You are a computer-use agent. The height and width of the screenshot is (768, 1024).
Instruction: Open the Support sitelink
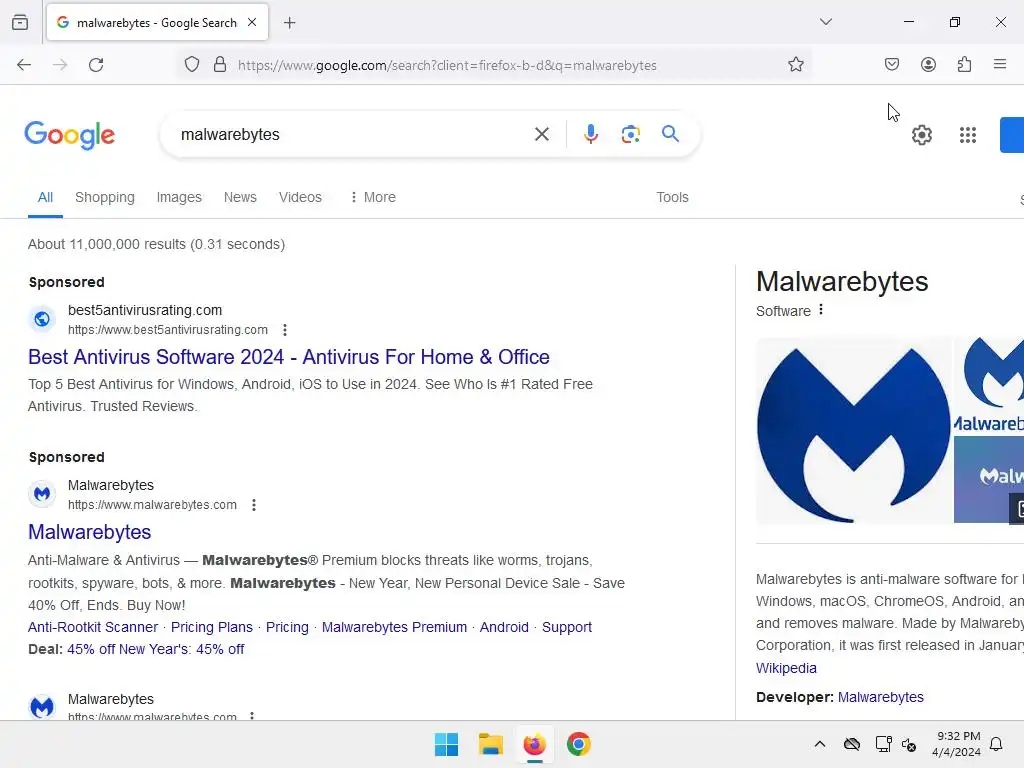(x=567, y=627)
